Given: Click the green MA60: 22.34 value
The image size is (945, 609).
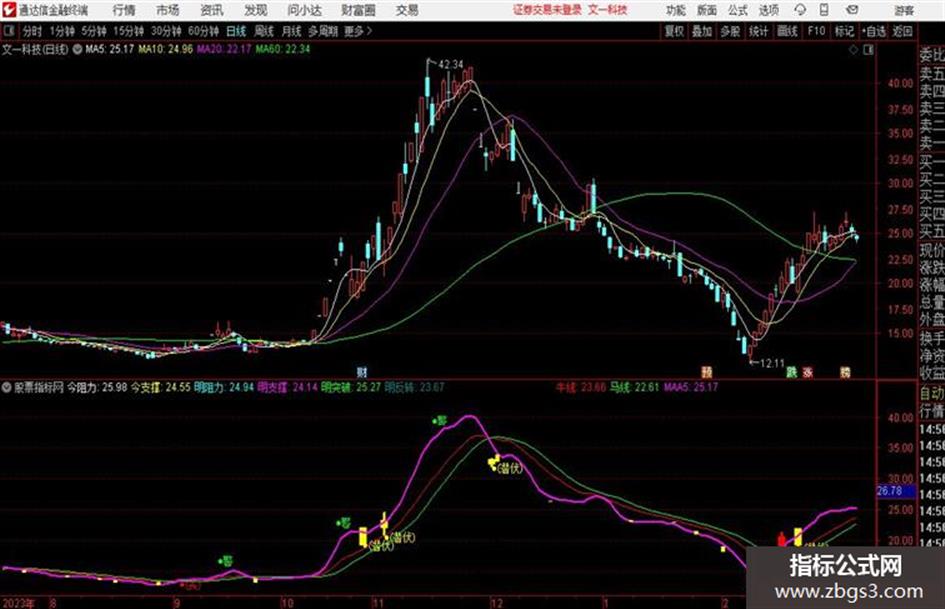Looking at the screenshot, I should [x=283, y=49].
